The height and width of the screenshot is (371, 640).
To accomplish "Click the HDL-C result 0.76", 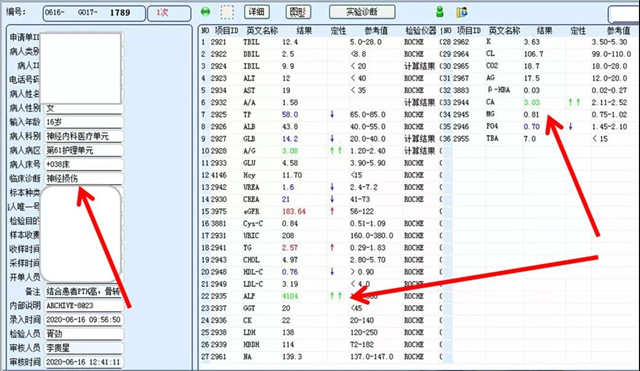I will [290, 272].
